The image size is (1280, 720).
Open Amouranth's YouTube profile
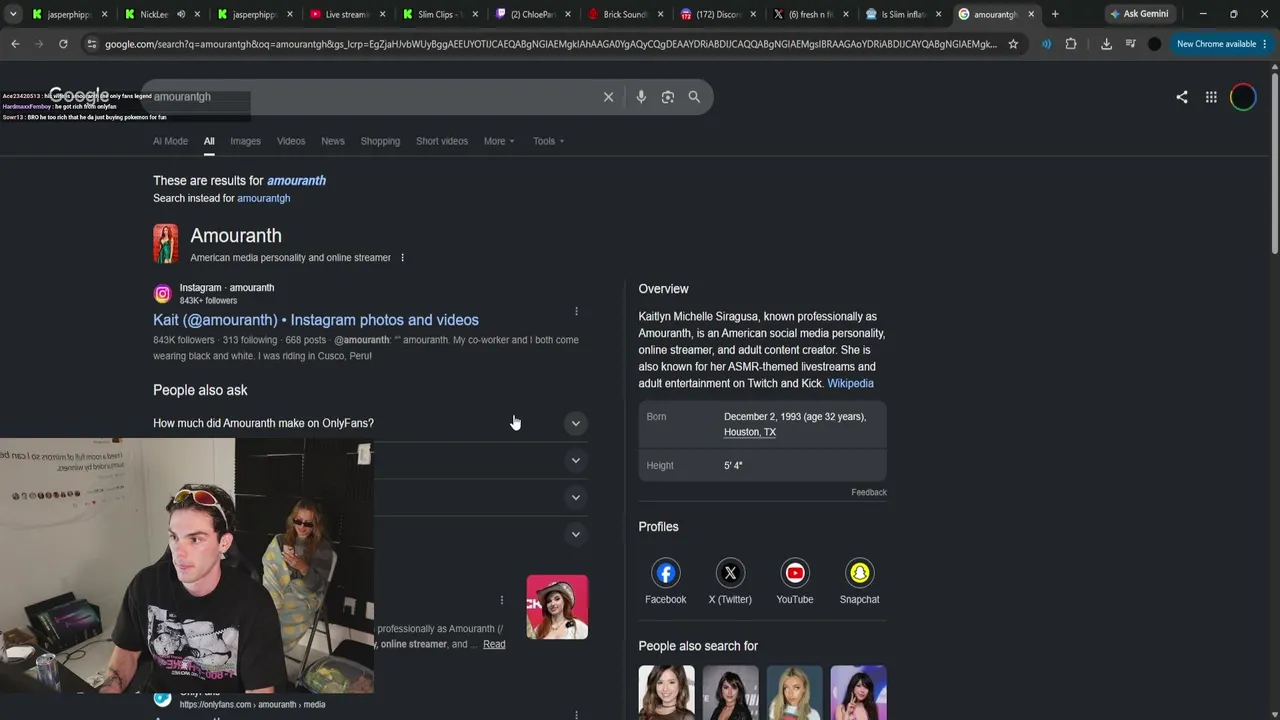pos(795,581)
